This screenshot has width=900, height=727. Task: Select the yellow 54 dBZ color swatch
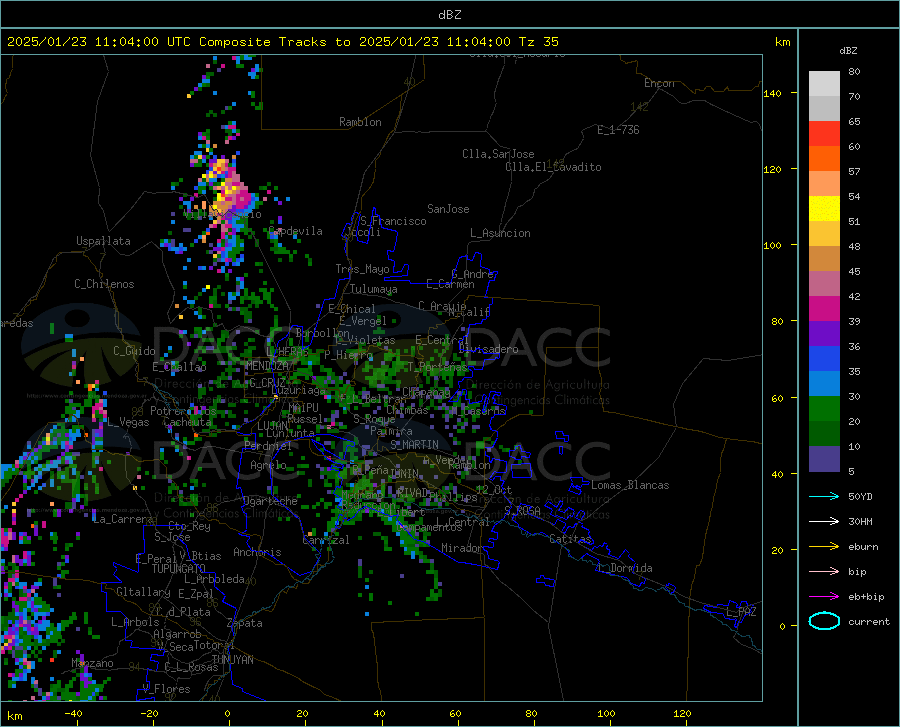824,209
